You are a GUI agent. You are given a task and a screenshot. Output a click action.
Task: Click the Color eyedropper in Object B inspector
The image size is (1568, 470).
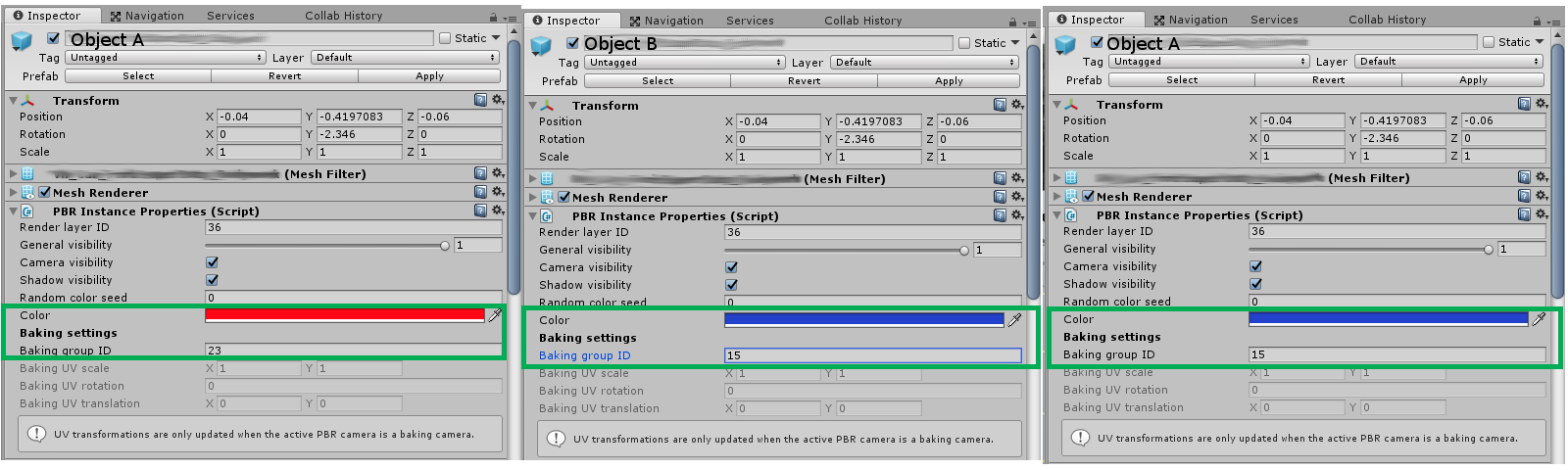pos(1014,320)
